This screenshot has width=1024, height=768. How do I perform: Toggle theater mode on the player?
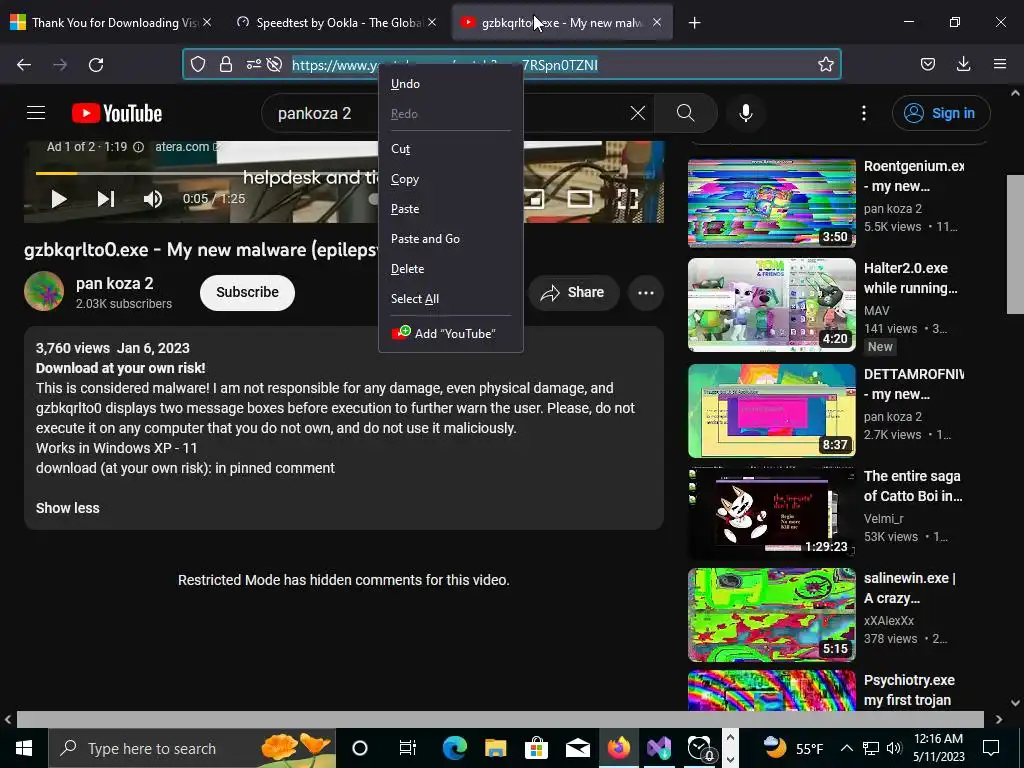[579, 199]
